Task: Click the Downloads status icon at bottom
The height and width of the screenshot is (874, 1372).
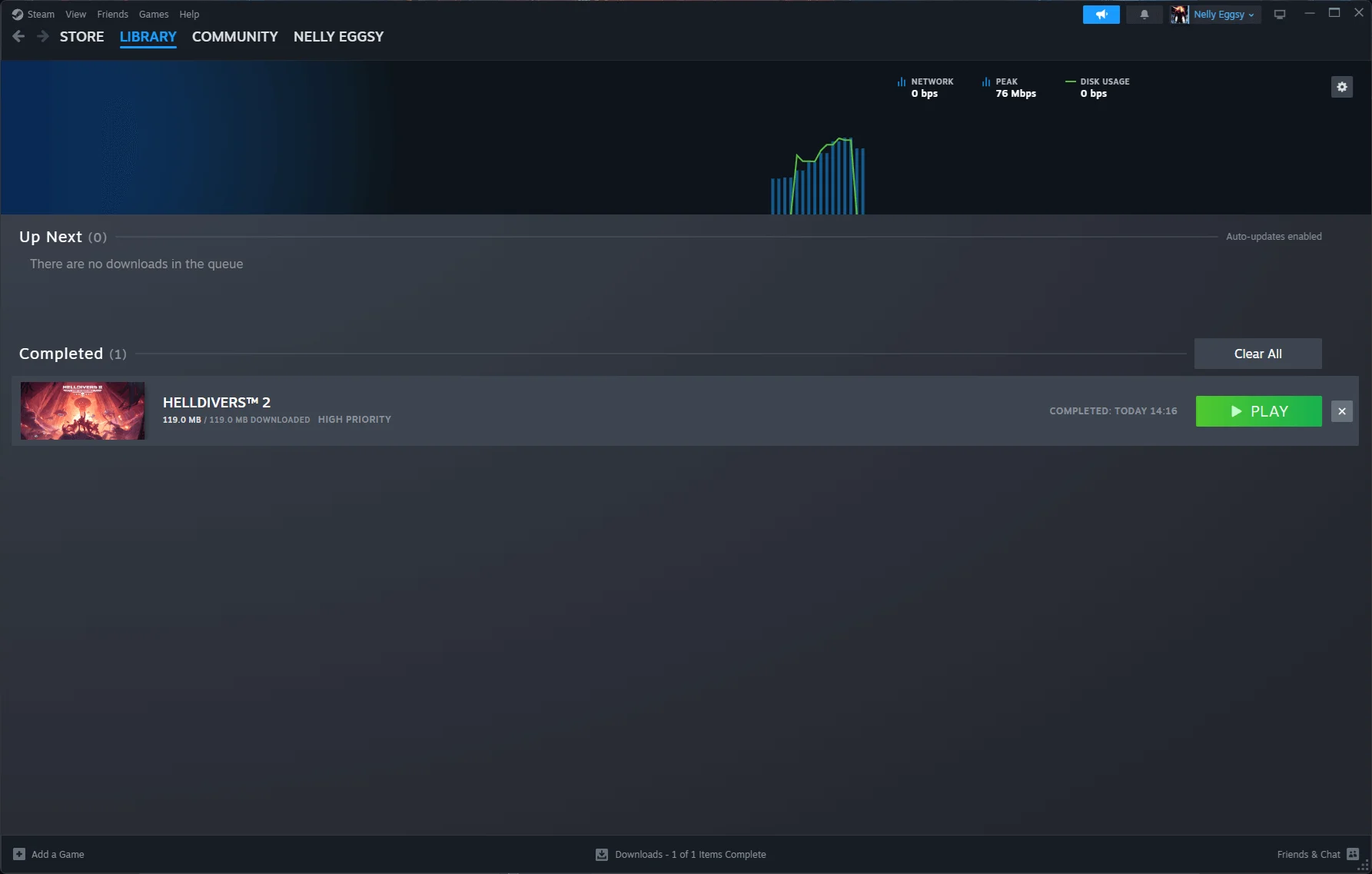Action: [602, 854]
